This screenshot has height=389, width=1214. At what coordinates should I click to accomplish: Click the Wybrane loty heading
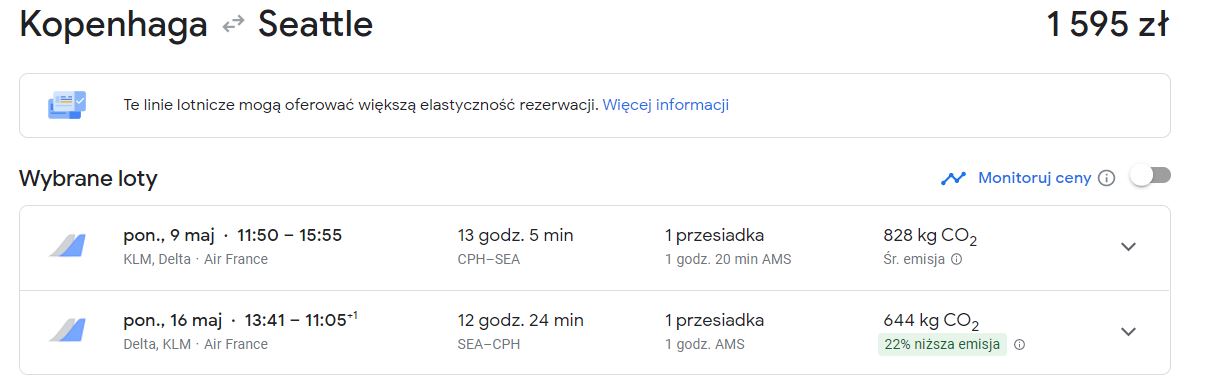click(88, 179)
